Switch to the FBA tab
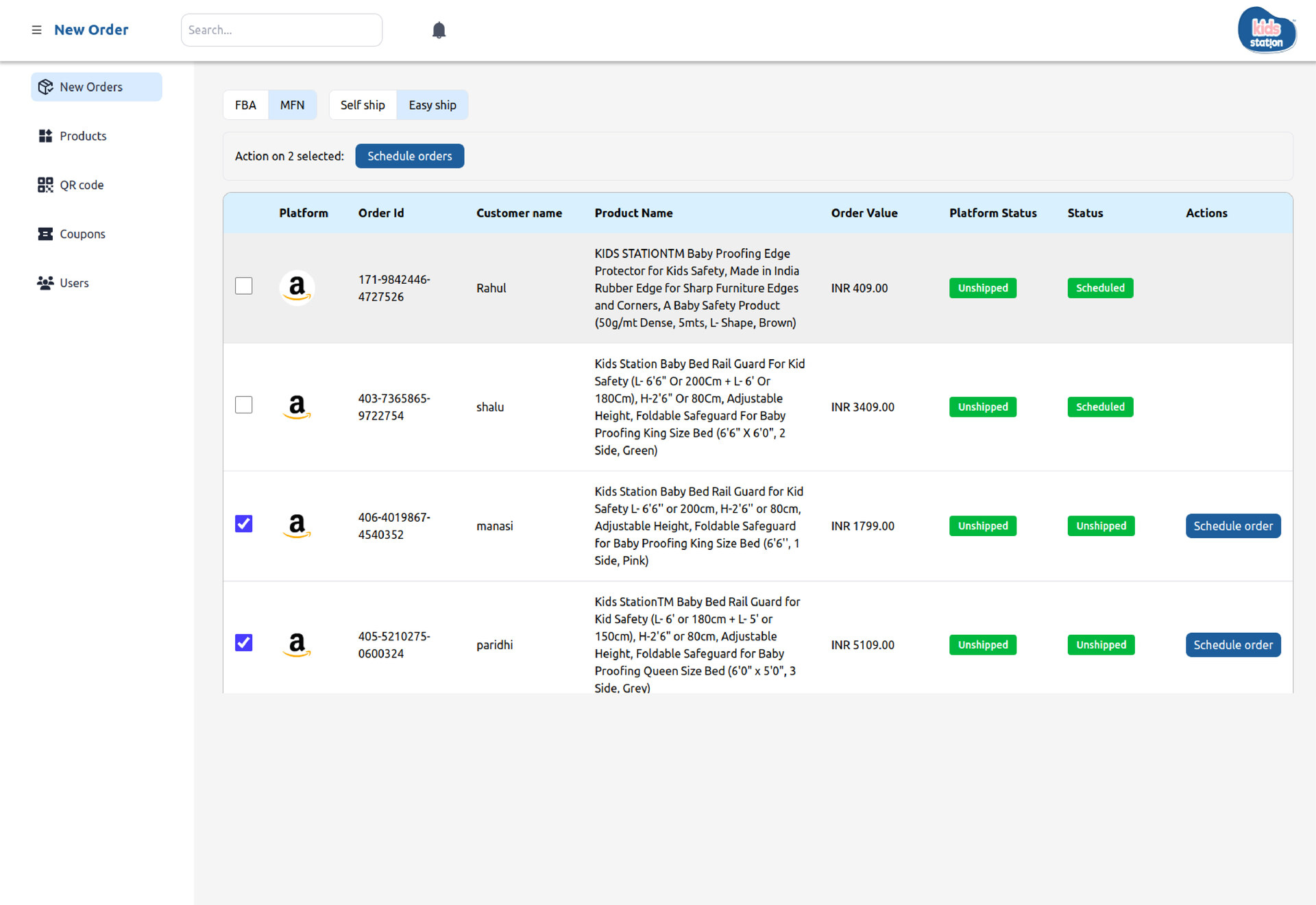This screenshot has height=905, width=1316. pos(245,105)
